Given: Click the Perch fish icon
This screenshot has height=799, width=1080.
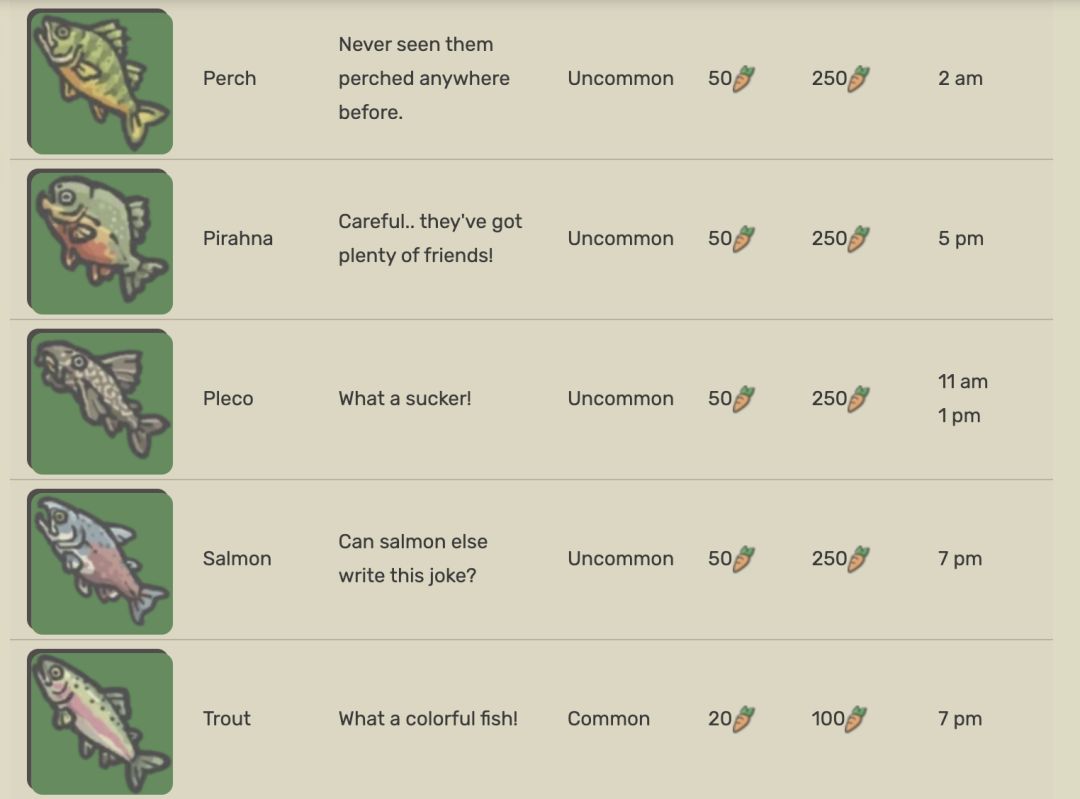Looking at the screenshot, I should pyautogui.click(x=100, y=81).
